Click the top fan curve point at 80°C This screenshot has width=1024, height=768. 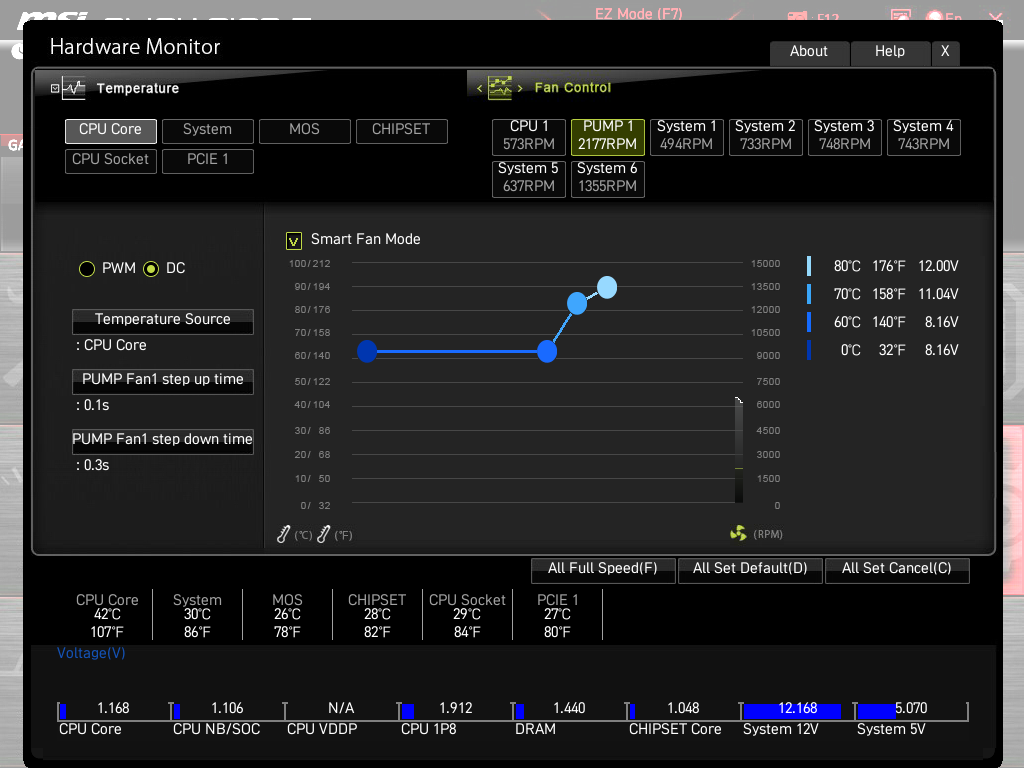tap(607, 287)
